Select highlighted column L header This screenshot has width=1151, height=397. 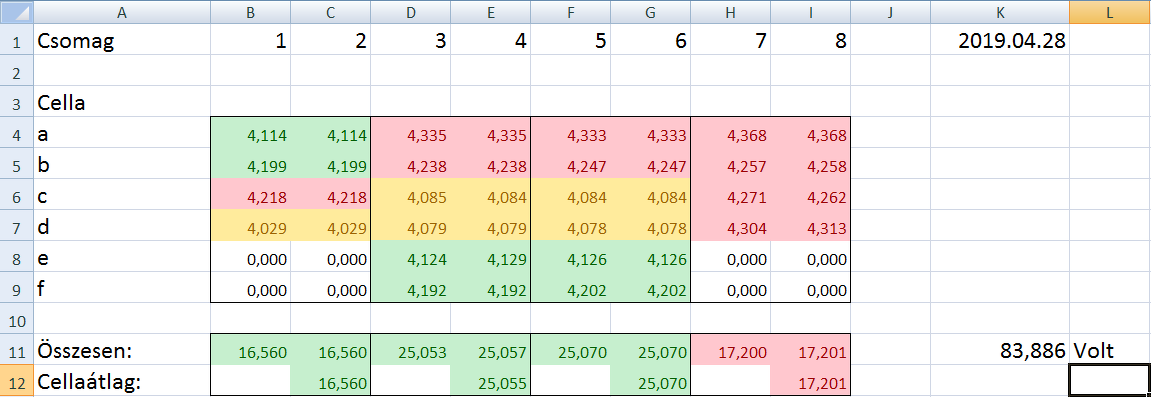1110,11
